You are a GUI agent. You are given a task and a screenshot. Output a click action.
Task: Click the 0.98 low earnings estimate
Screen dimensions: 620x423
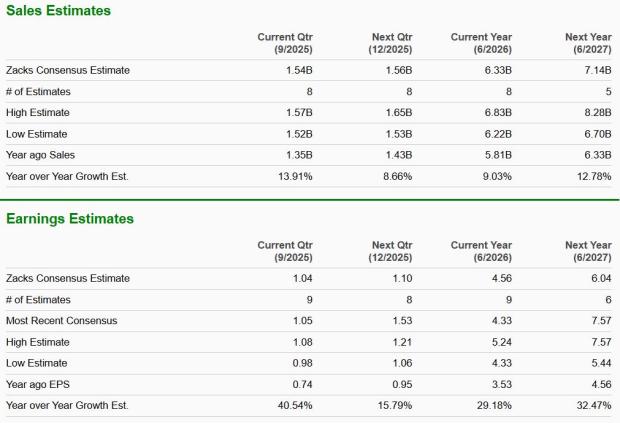tap(302, 363)
